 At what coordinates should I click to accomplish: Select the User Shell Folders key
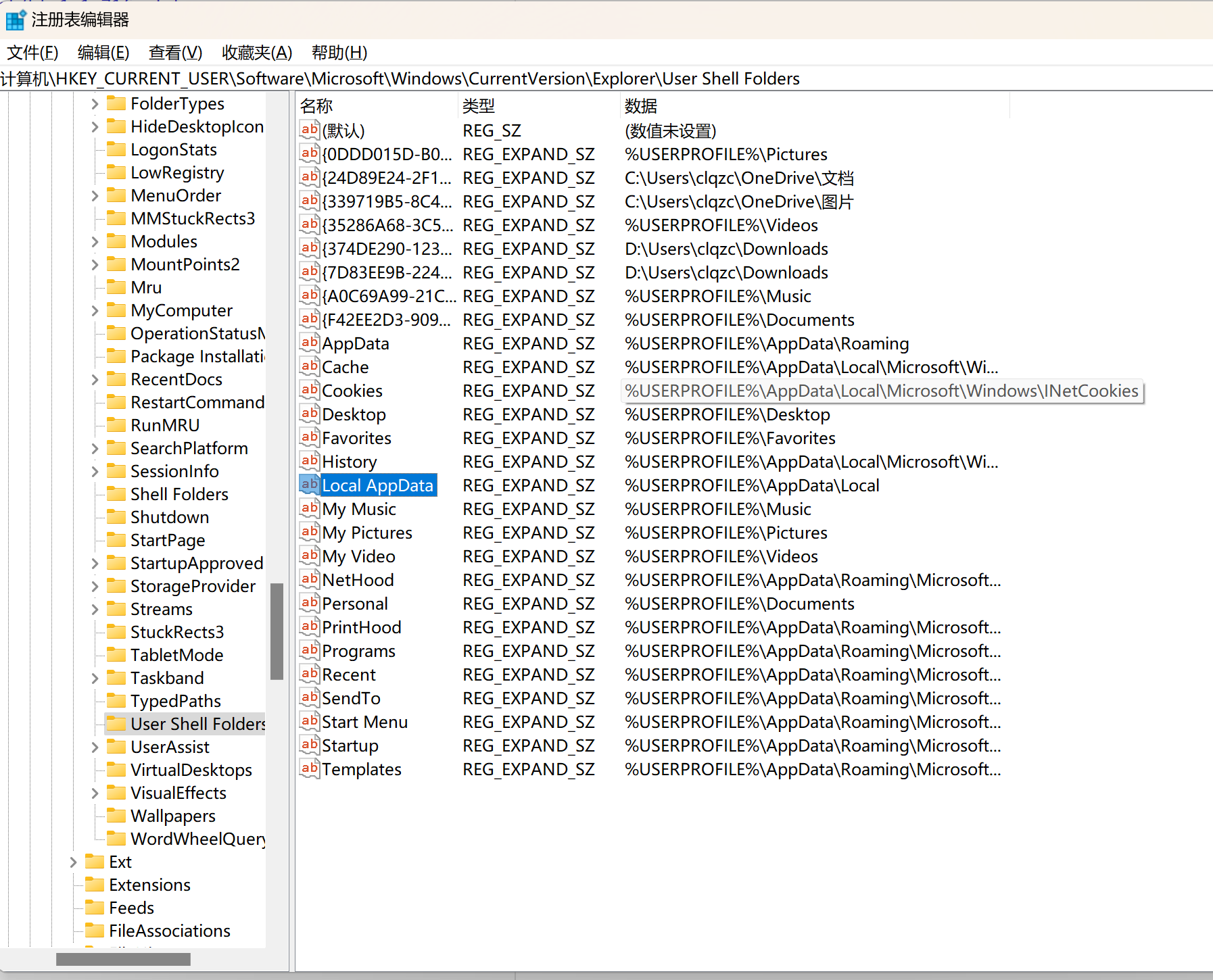point(197,724)
